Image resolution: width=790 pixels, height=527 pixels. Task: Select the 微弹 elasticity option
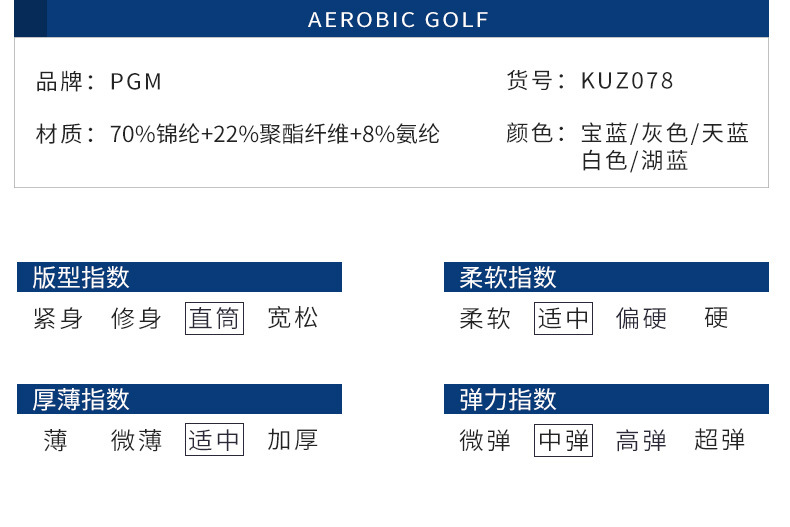coord(485,440)
